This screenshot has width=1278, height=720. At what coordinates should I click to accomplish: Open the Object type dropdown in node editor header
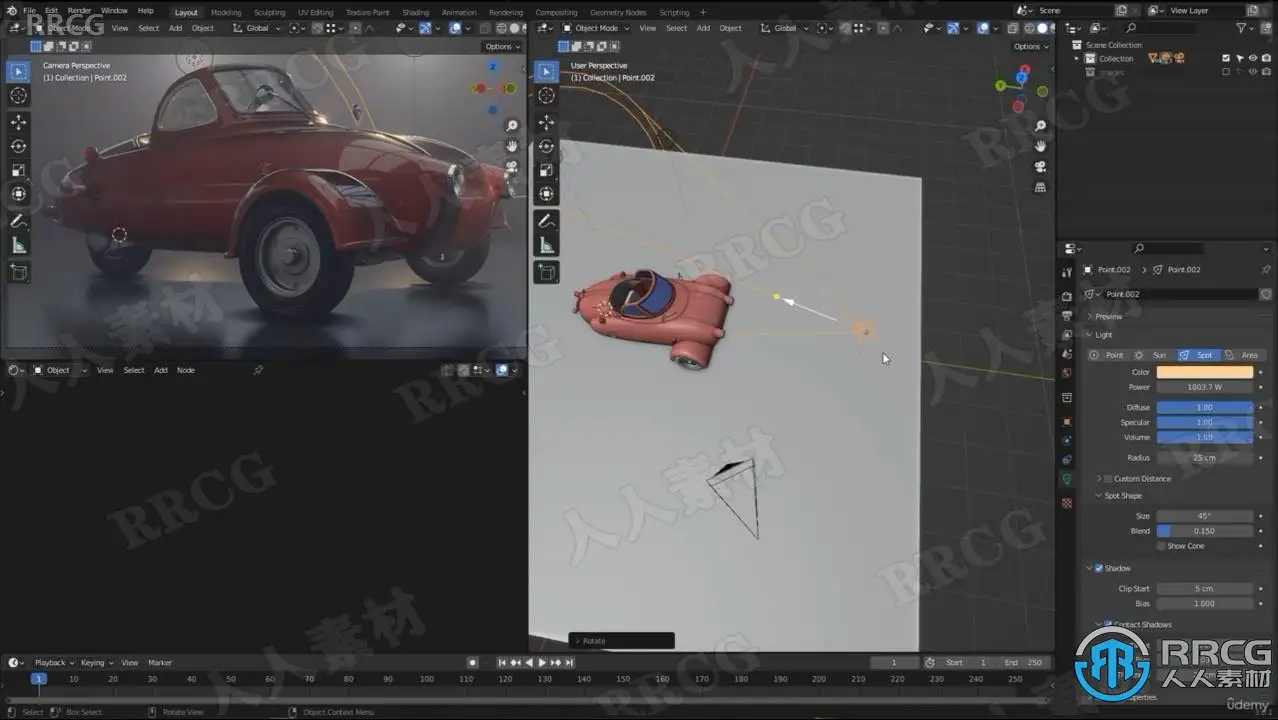tap(60, 370)
